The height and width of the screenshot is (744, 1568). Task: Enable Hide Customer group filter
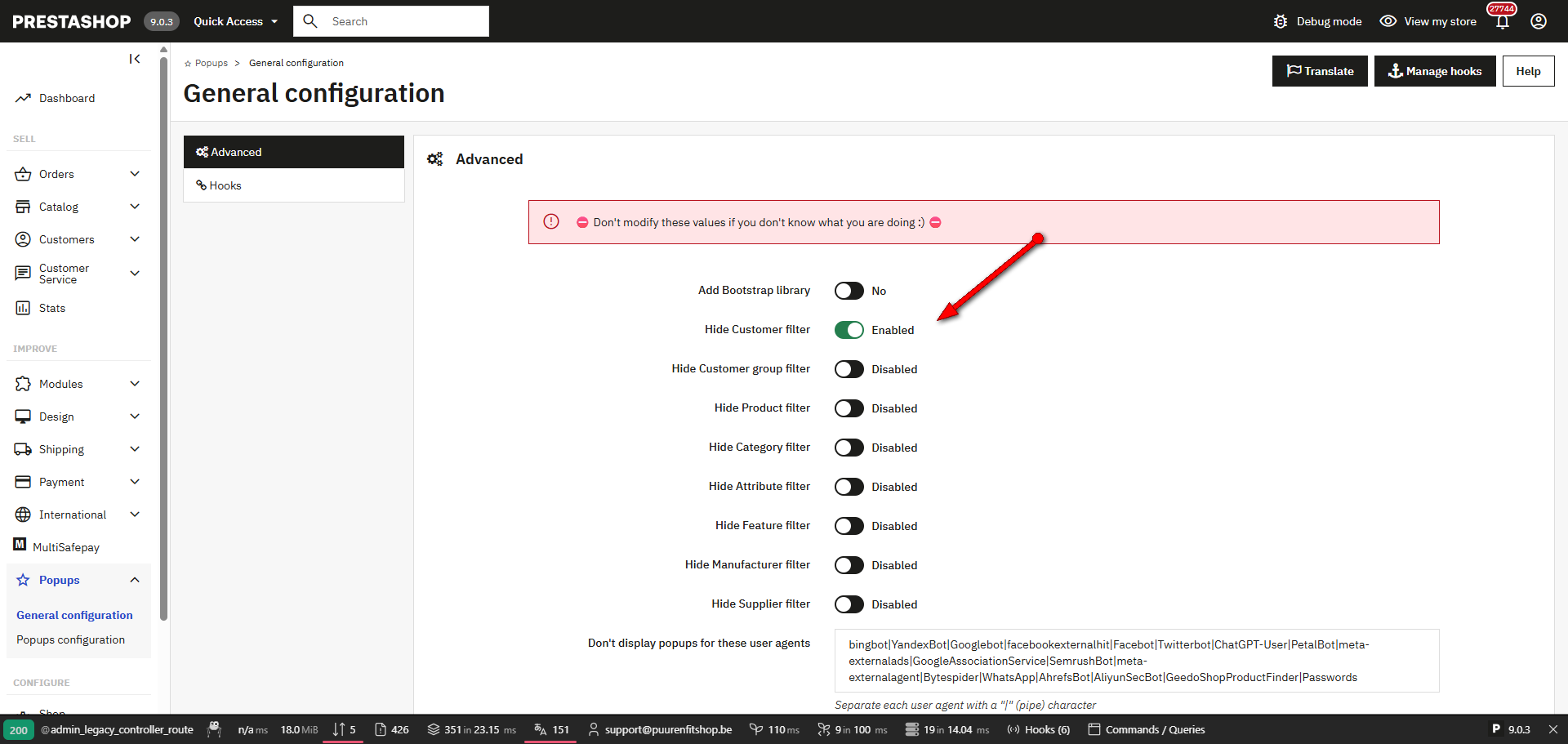tap(849, 369)
